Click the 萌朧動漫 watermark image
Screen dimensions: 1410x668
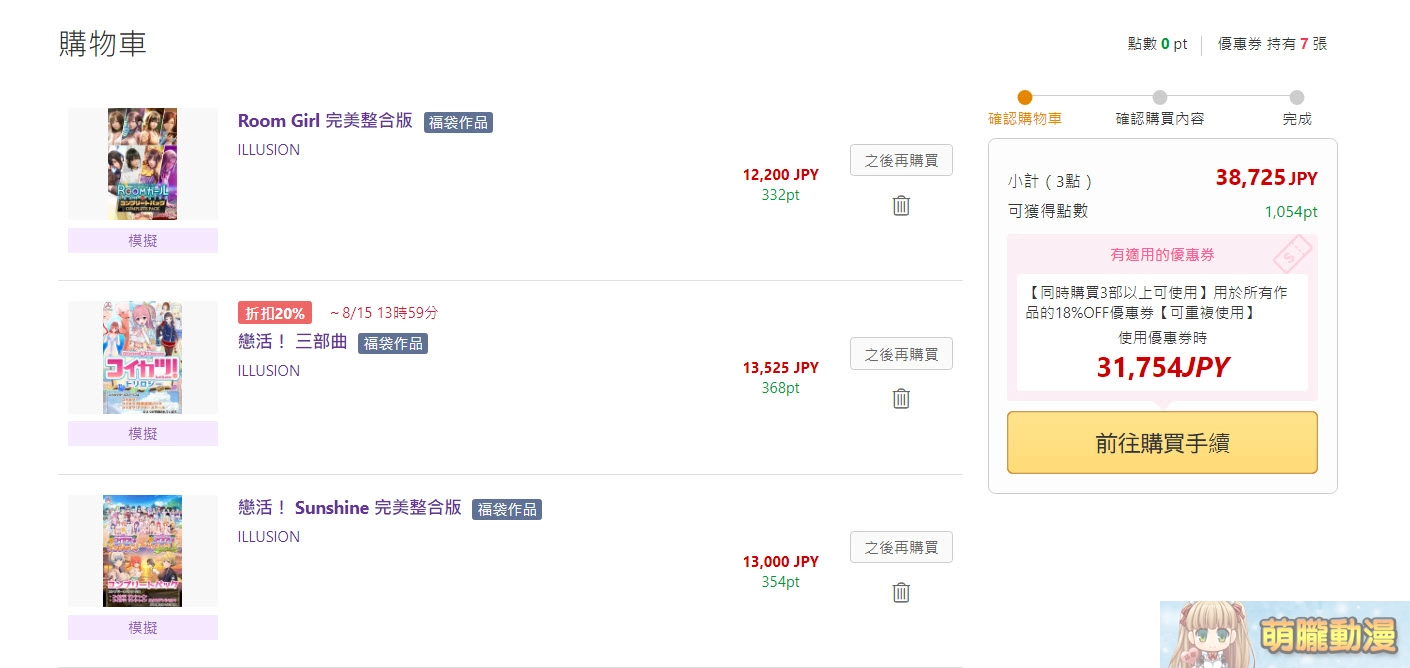click(x=1285, y=634)
